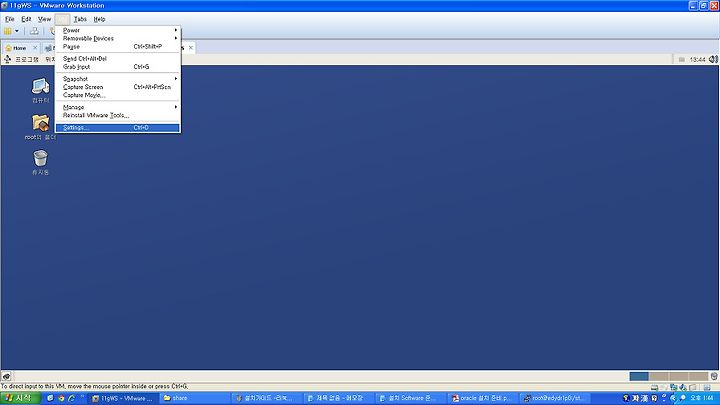Open the Edit menu

(x=26, y=19)
